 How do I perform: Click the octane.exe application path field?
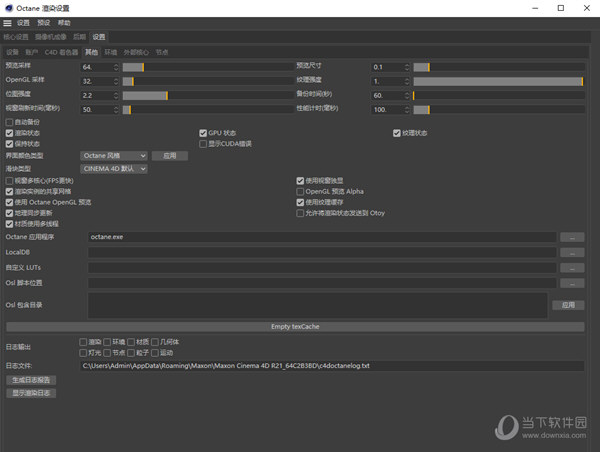coord(322,237)
